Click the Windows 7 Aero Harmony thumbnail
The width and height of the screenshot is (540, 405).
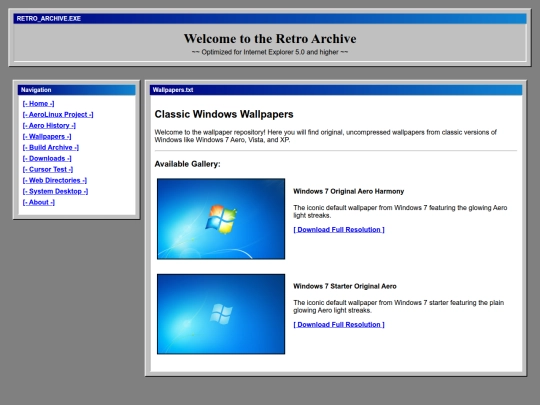point(221,219)
